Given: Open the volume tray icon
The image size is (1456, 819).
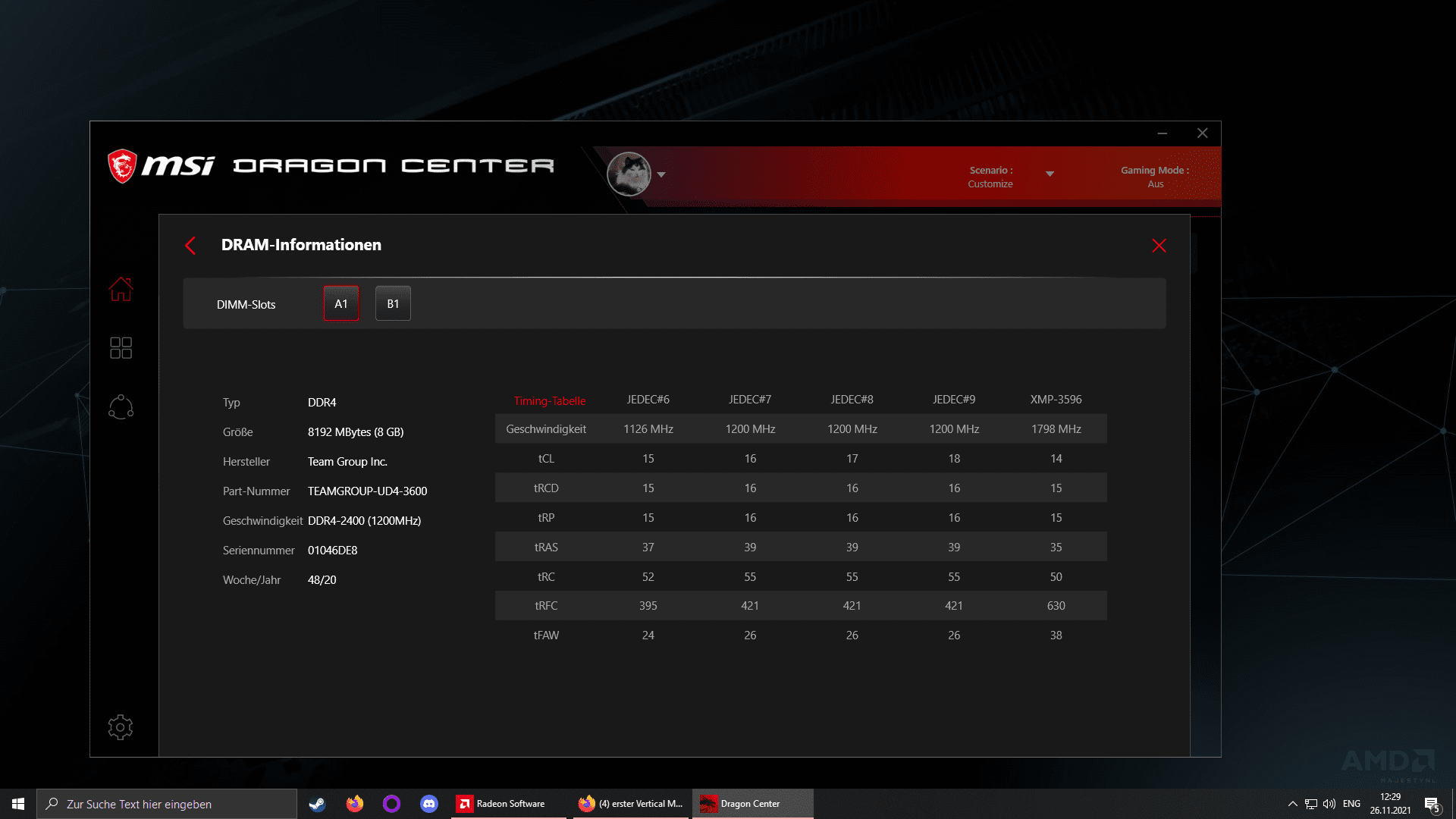Looking at the screenshot, I should pyautogui.click(x=1329, y=804).
